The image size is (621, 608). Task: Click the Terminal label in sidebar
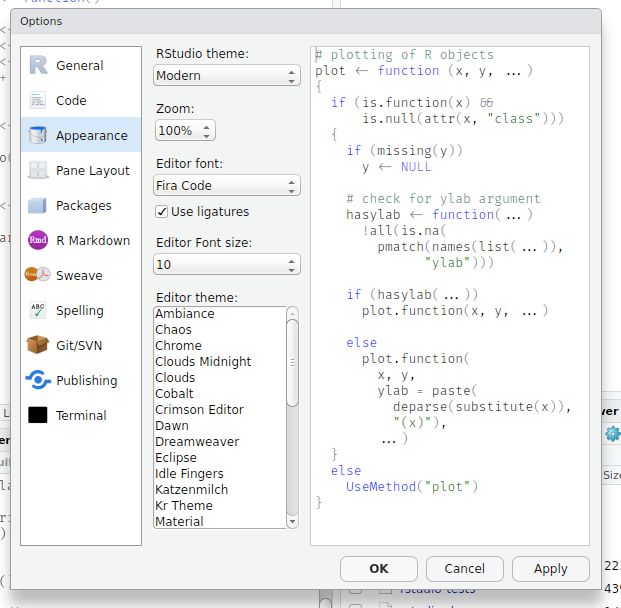click(x=81, y=415)
